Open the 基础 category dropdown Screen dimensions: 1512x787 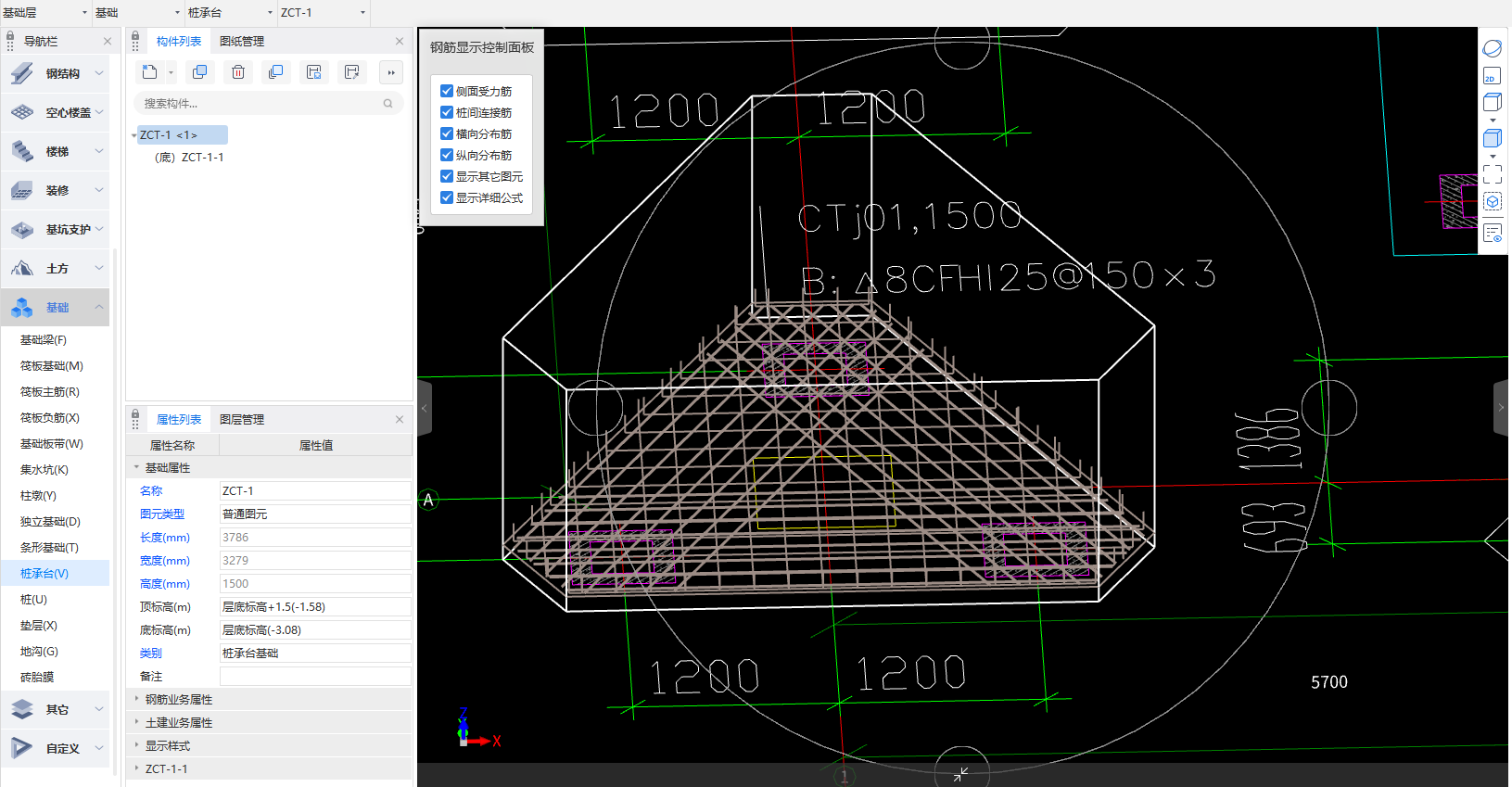(x=137, y=13)
